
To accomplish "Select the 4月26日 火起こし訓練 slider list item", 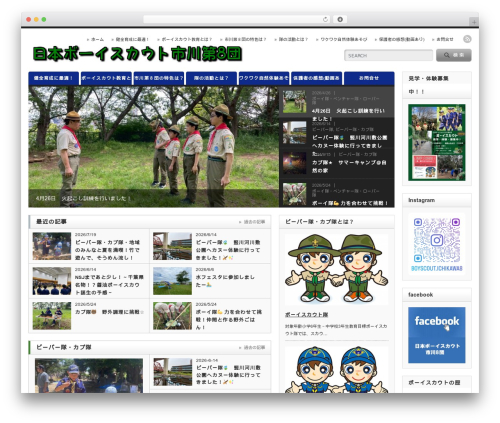I will point(337,102).
